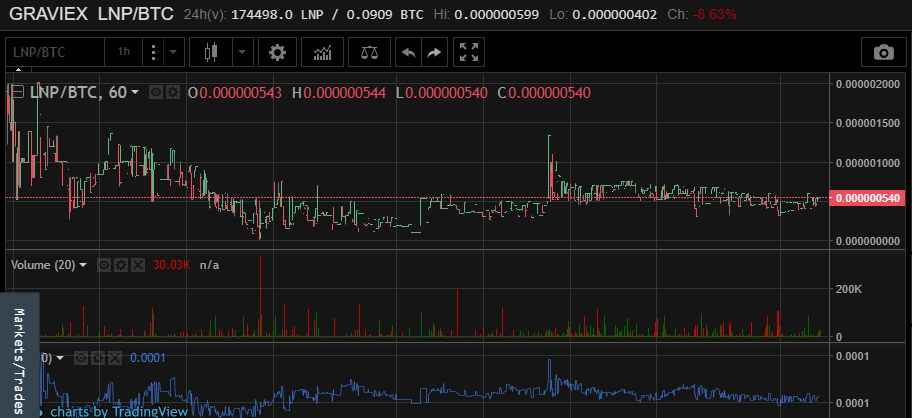
Task: Toggle visibility of the Volume indicator
Action: [105, 265]
